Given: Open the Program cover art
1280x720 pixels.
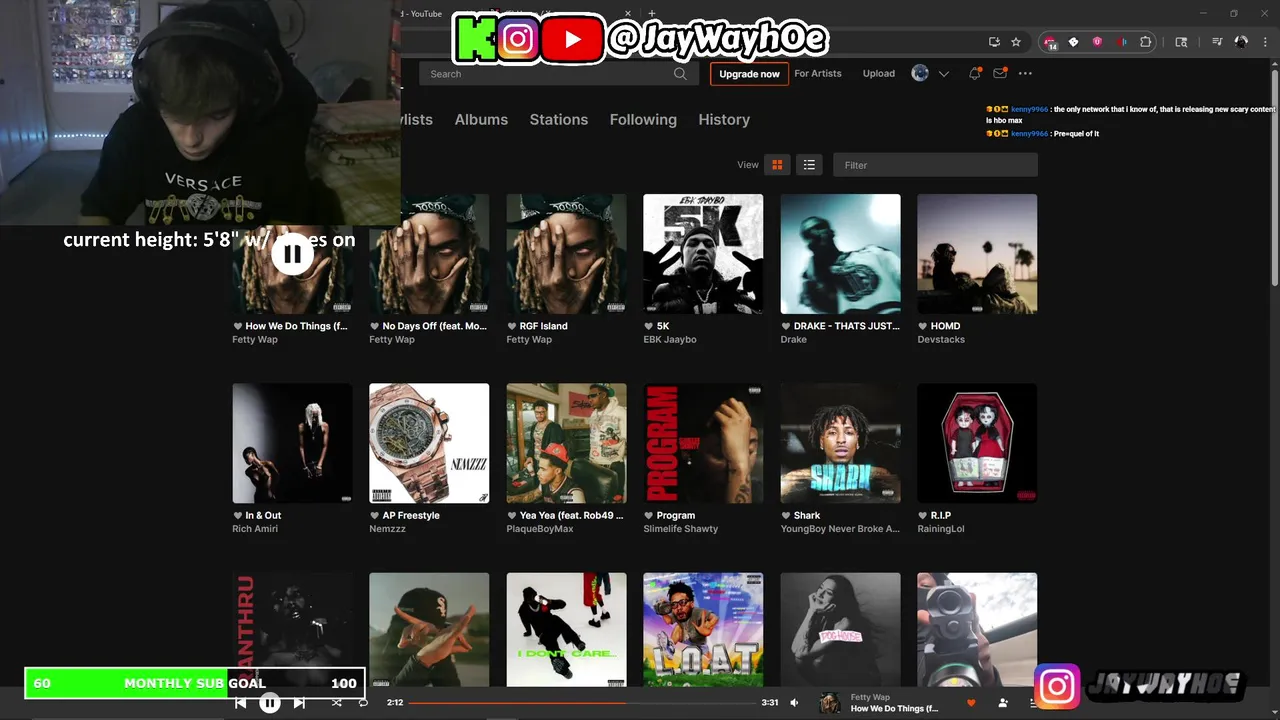Looking at the screenshot, I should (x=703, y=443).
